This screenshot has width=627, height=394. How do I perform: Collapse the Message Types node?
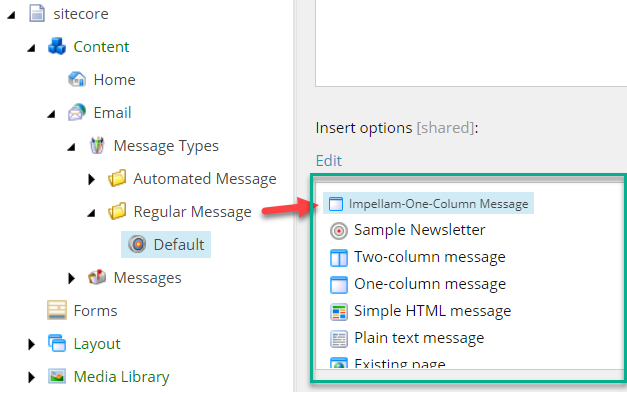pos(71,147)
